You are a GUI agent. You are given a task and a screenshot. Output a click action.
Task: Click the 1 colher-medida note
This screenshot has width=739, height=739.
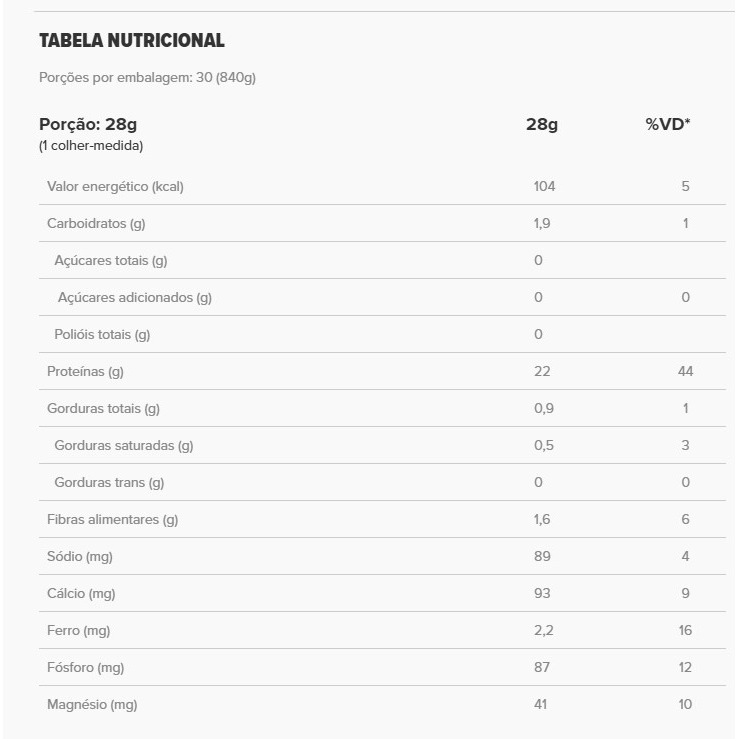(x=91, y=146)
